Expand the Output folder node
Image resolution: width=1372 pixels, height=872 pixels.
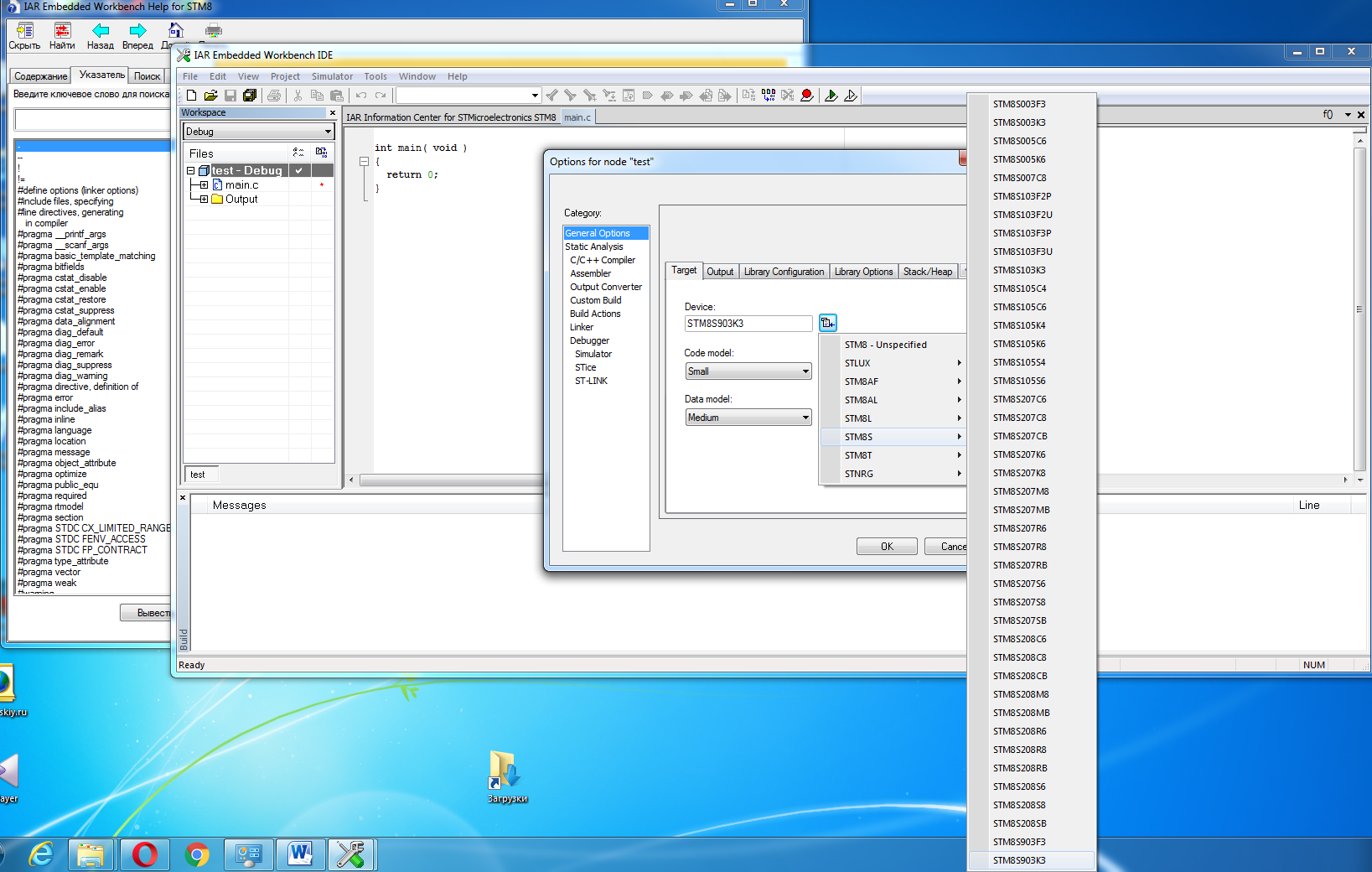[204, 199]
